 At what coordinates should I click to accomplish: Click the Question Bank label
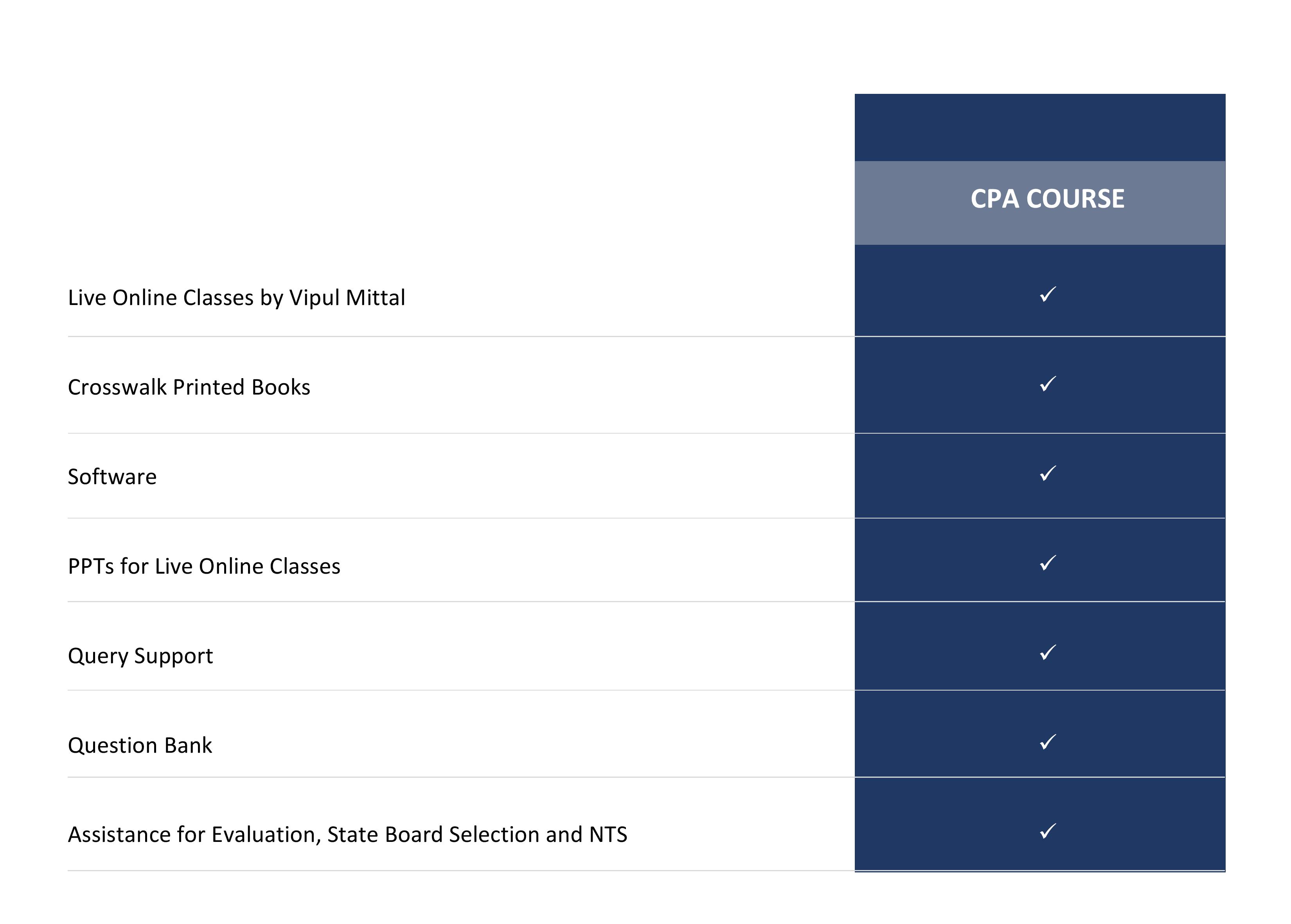click(140, 745)
